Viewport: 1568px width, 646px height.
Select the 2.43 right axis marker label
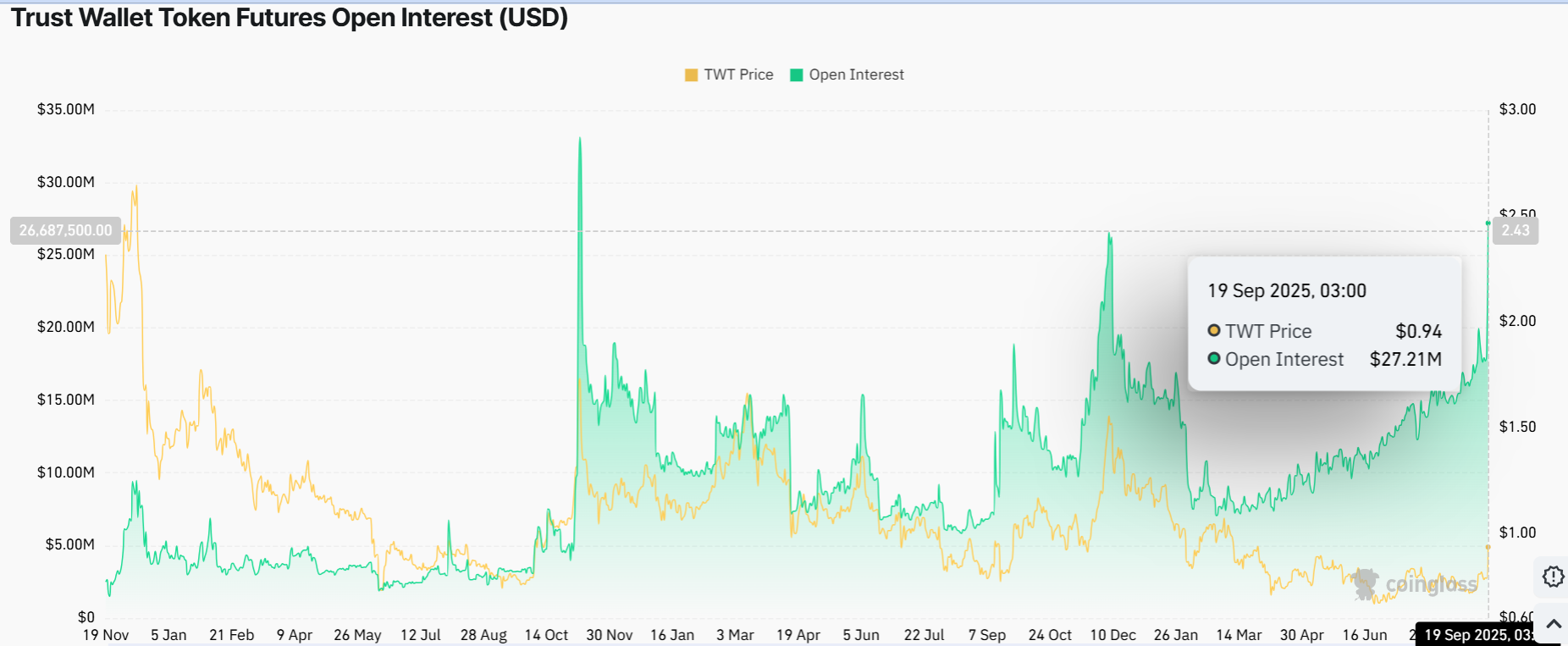(1516, 230)
